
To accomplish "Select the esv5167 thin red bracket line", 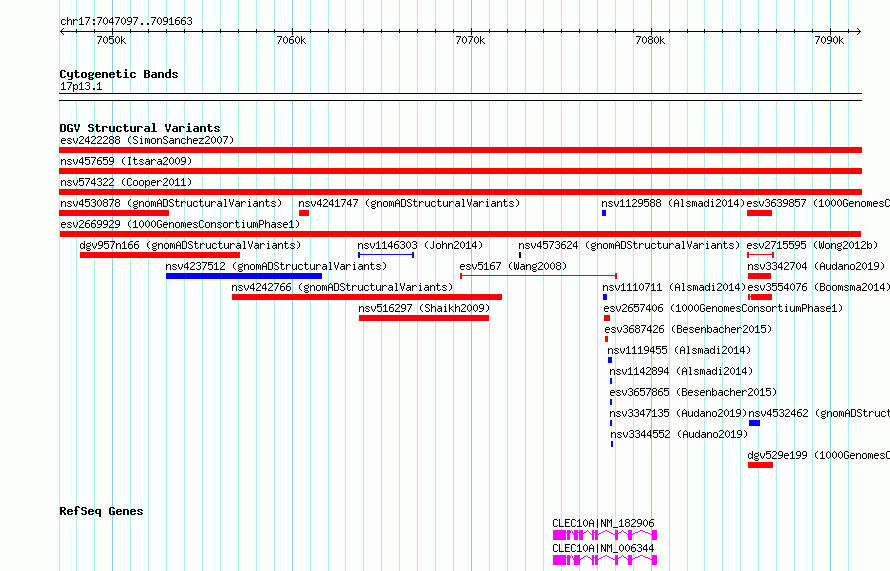I will 539,276.
